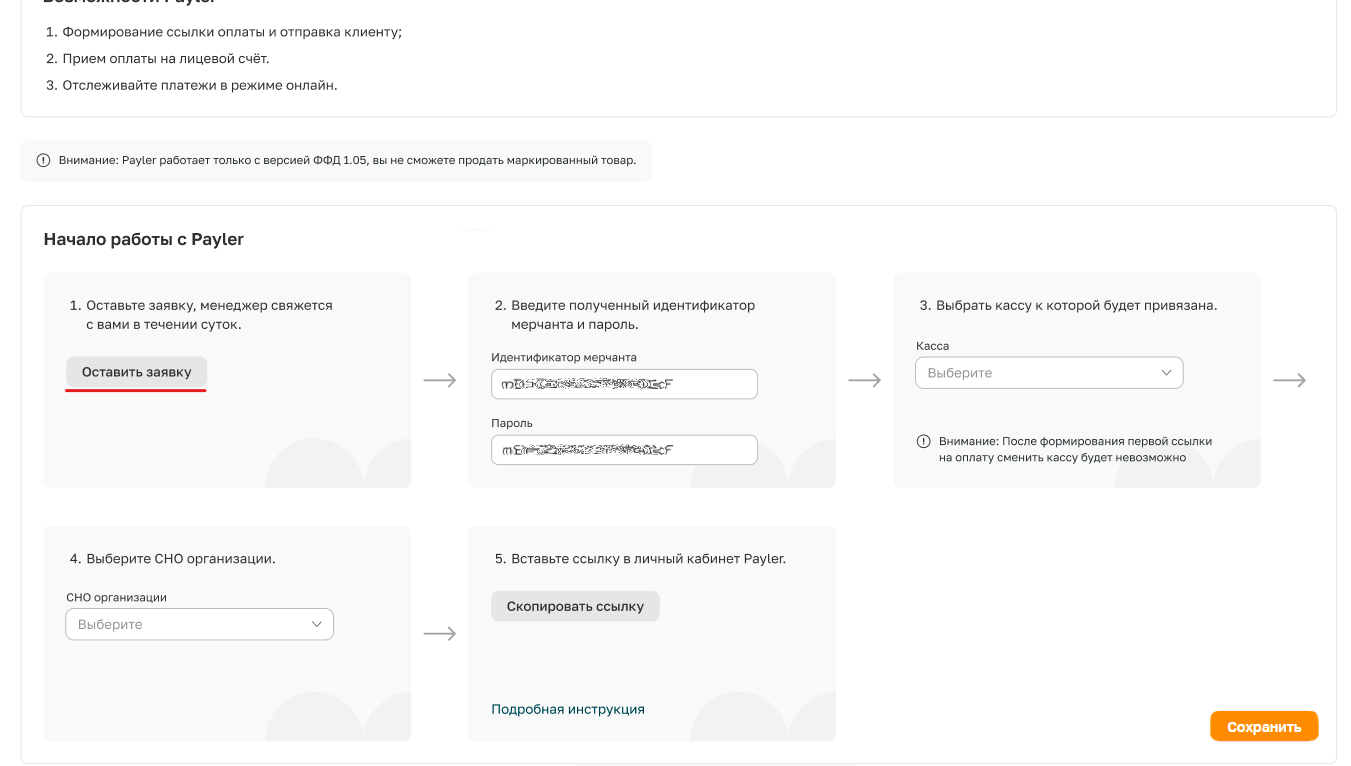This screenshot has height=766, width=1351.
Task: Select text 'Формирование ссылки оплаты и отправка клиенту'
Action: [230, 32]
